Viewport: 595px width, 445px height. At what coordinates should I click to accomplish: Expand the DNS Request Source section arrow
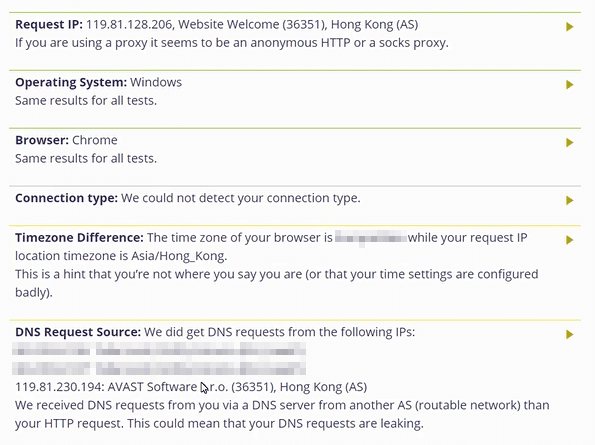pos(569,334)
